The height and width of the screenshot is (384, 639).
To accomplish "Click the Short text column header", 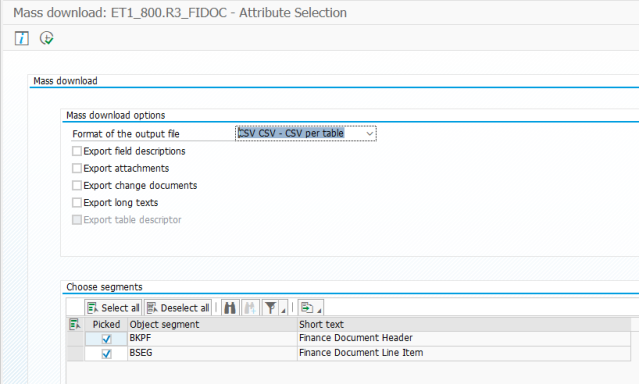I will [464, 324].
